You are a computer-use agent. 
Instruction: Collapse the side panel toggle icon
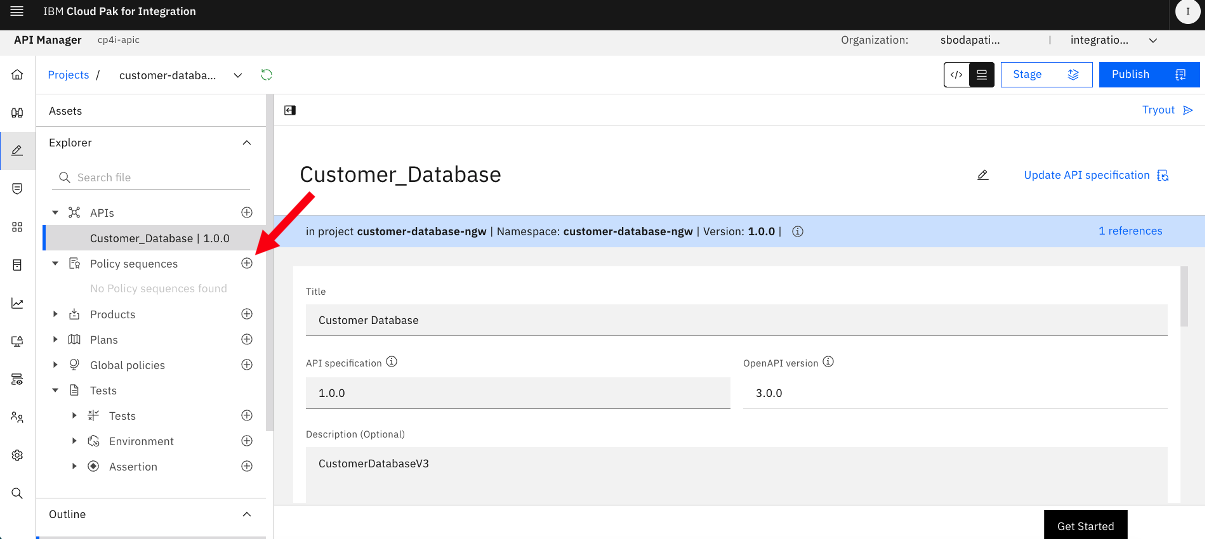coord(289,110)
